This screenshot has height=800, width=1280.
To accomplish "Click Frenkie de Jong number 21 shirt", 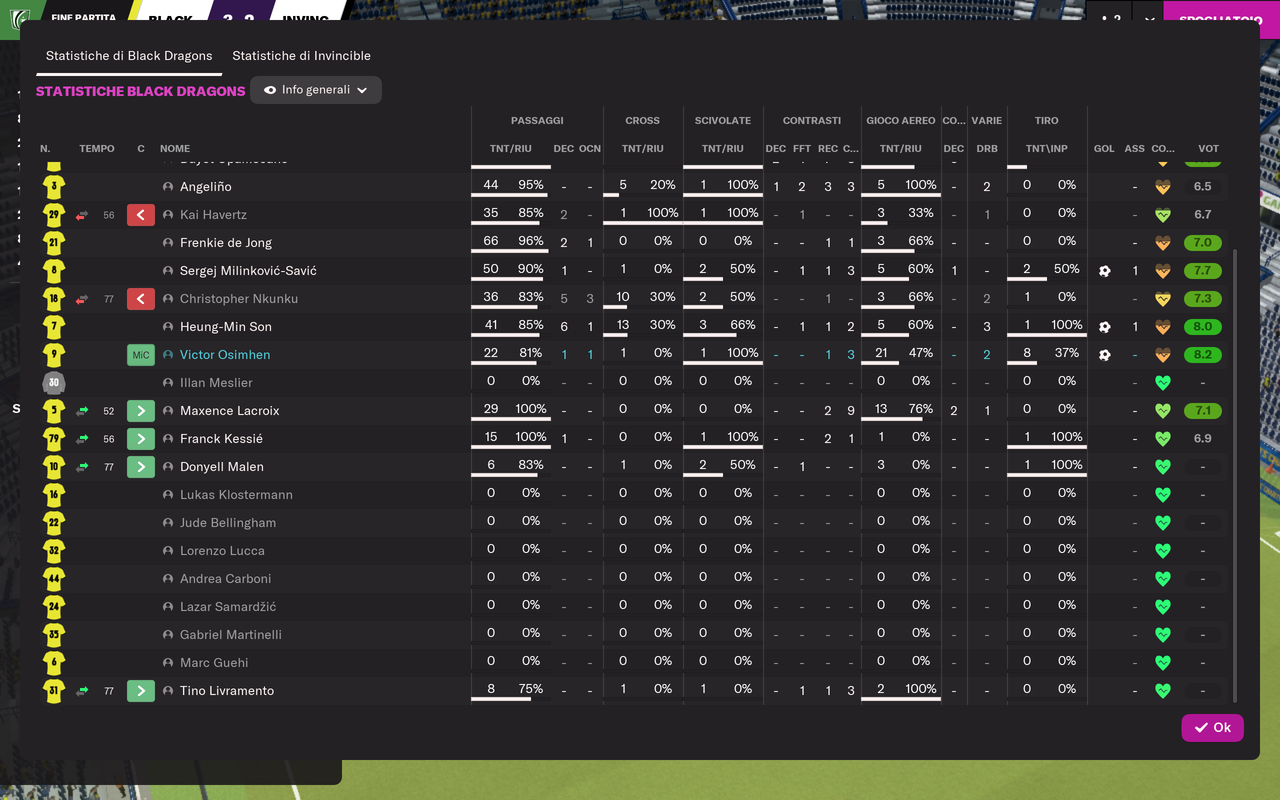I will (x=54, y=243).
